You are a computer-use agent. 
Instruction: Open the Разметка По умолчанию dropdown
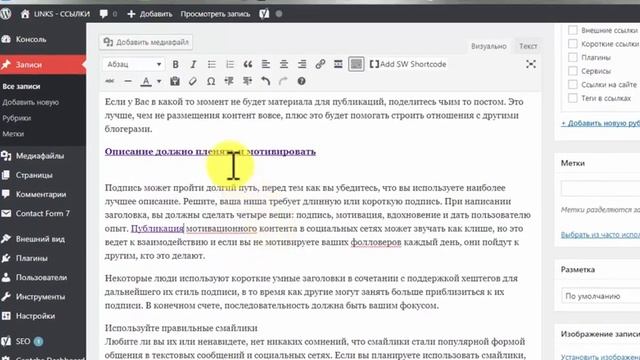(601, 296)
